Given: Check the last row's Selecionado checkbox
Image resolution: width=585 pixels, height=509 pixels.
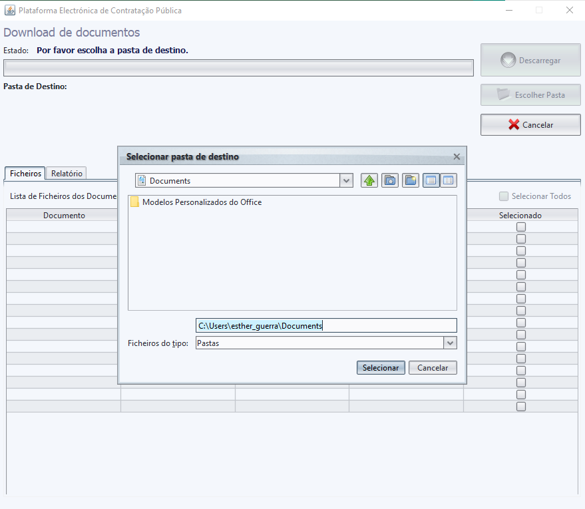Looking at the screenshot, I should (x=521, y=406).
